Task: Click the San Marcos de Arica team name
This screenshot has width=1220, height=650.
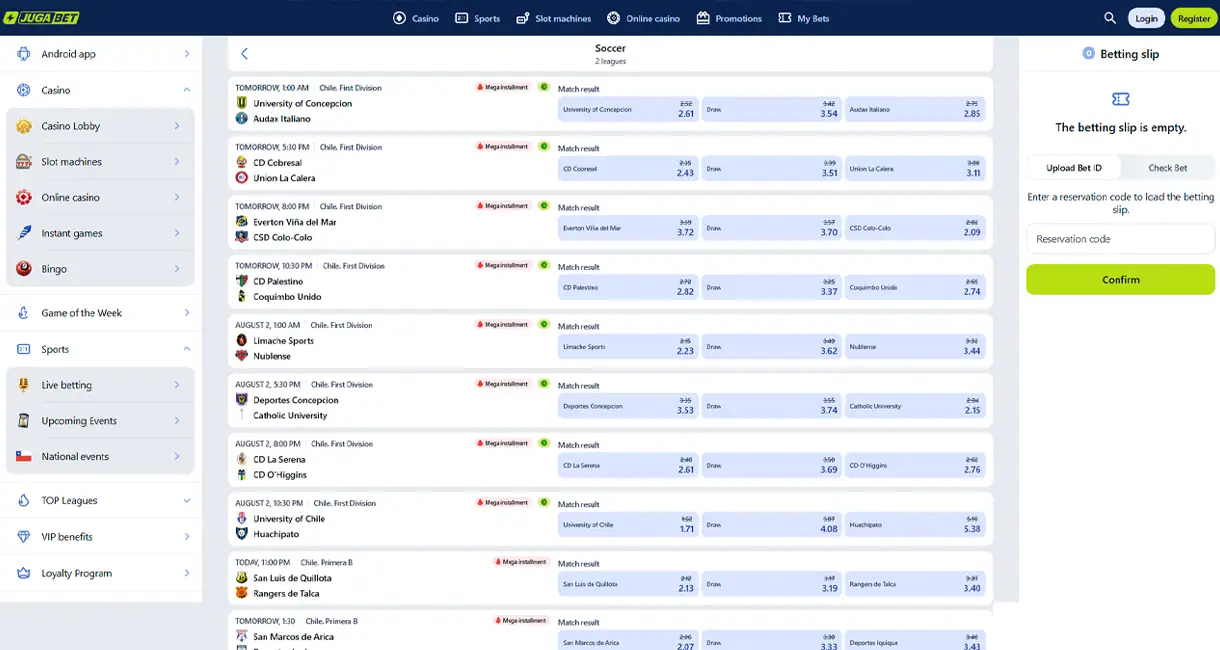Action: (x=294, y=637)
